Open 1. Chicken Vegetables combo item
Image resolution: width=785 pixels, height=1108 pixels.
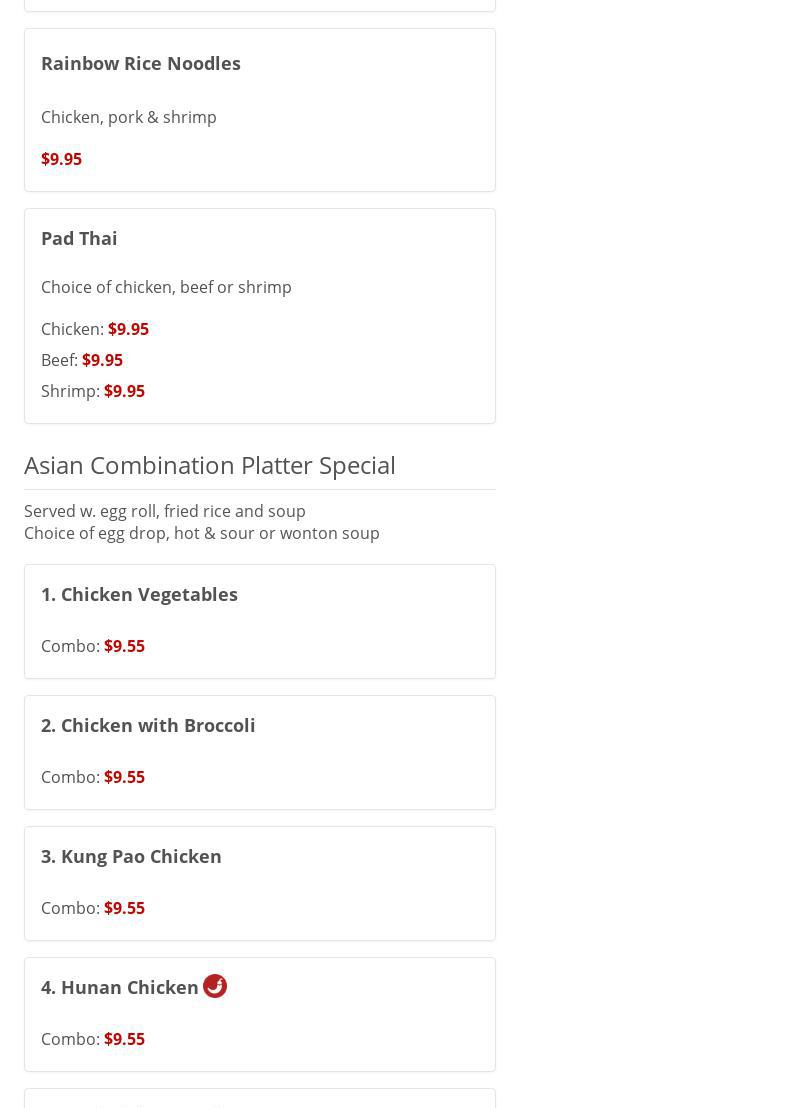[x=139, y=594]
